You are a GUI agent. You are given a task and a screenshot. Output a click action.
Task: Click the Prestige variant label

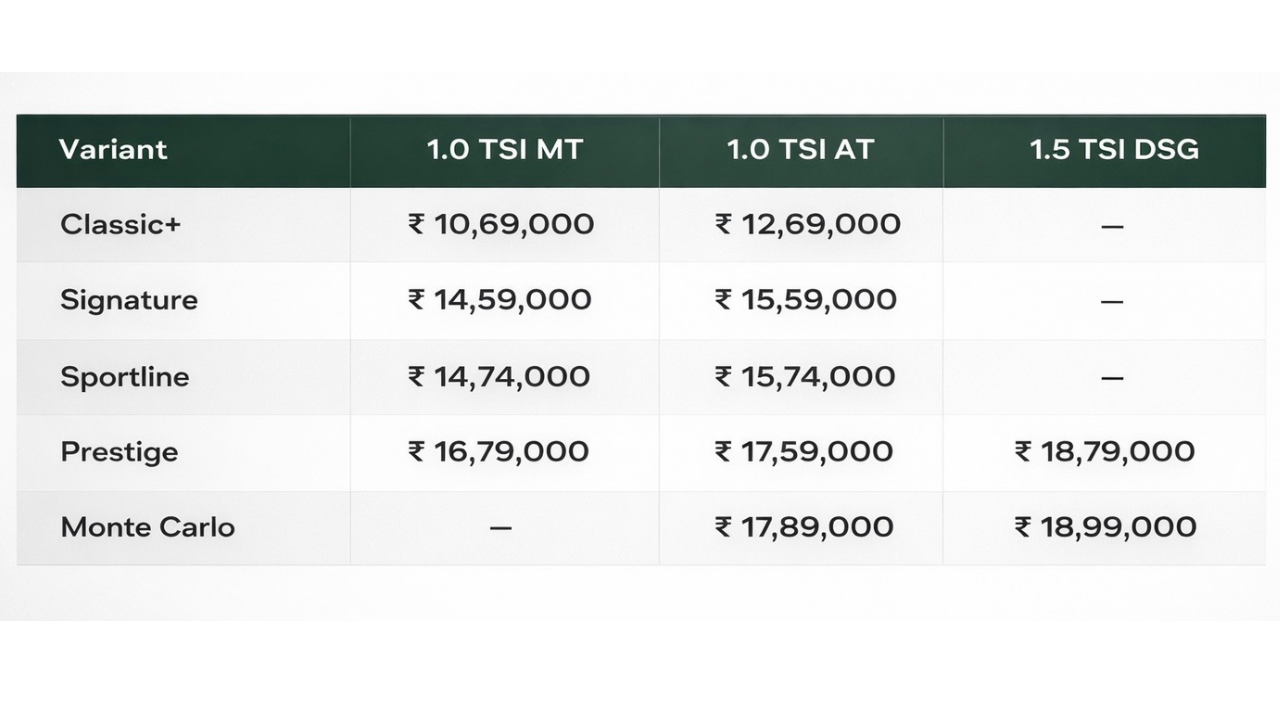(119, 452)
